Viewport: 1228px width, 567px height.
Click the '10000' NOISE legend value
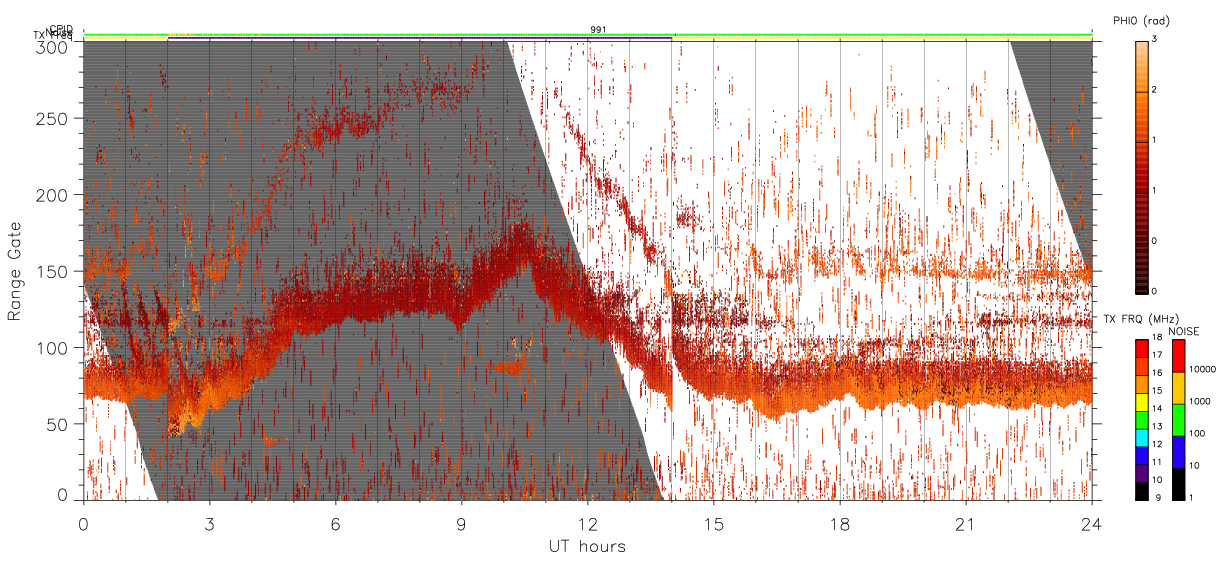point(1203,369)
